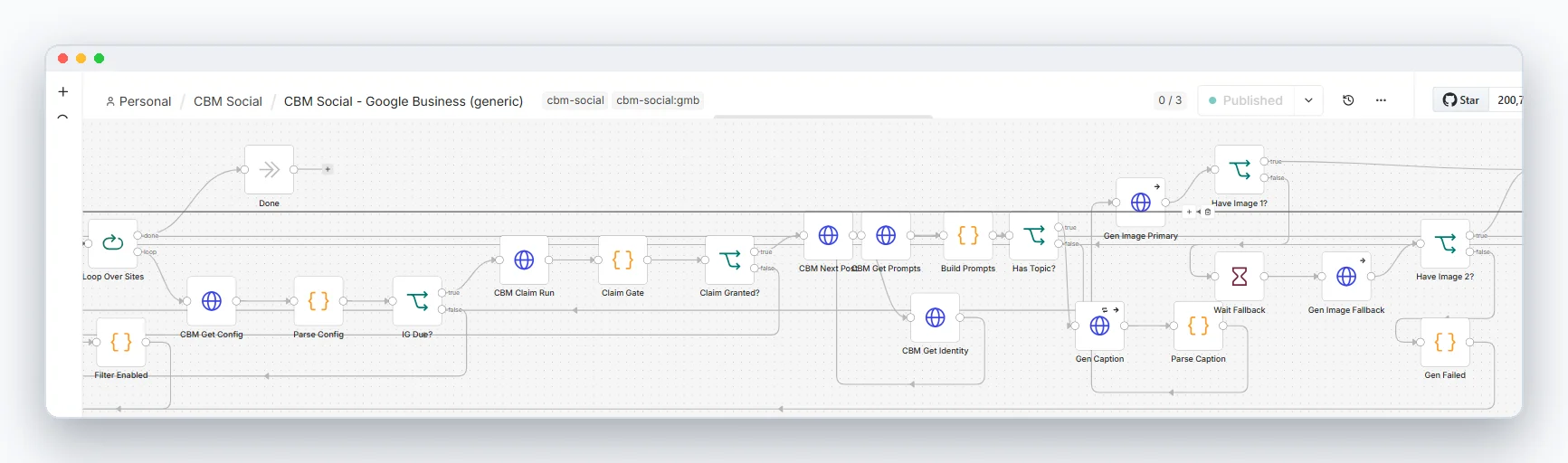Select the Filter Enabled code node

pyautogui.click(x=120, y=342)
